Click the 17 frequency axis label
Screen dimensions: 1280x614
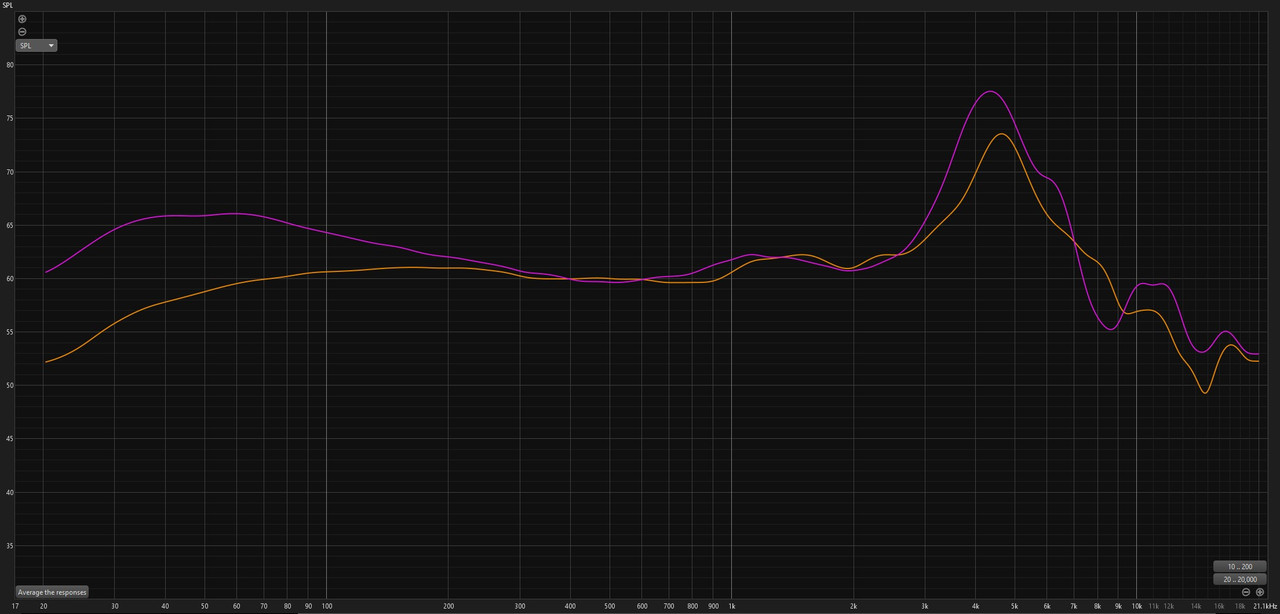pos(14,606)
